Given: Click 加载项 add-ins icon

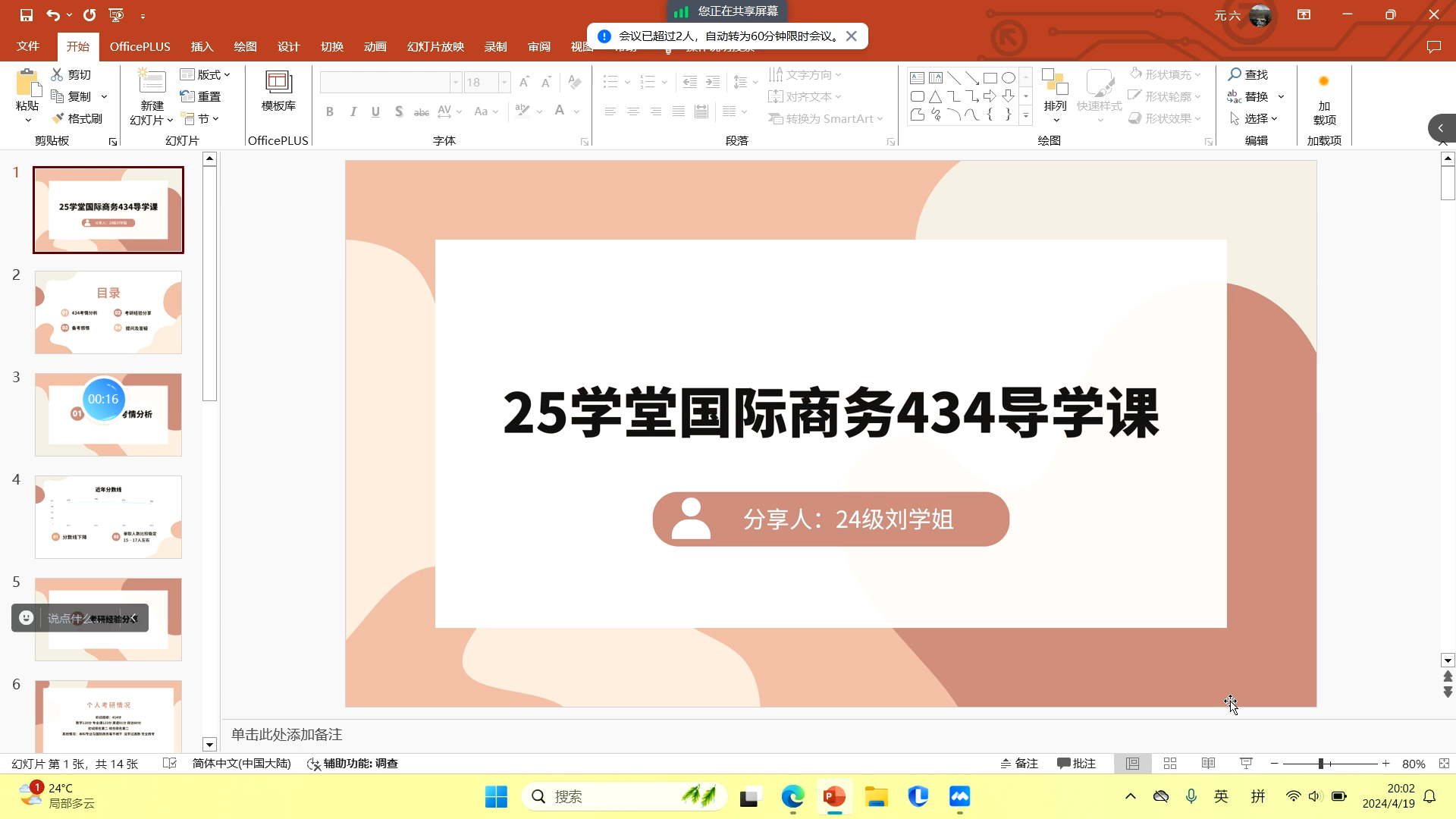Looking at the screenshot, I should (1324, 99).
